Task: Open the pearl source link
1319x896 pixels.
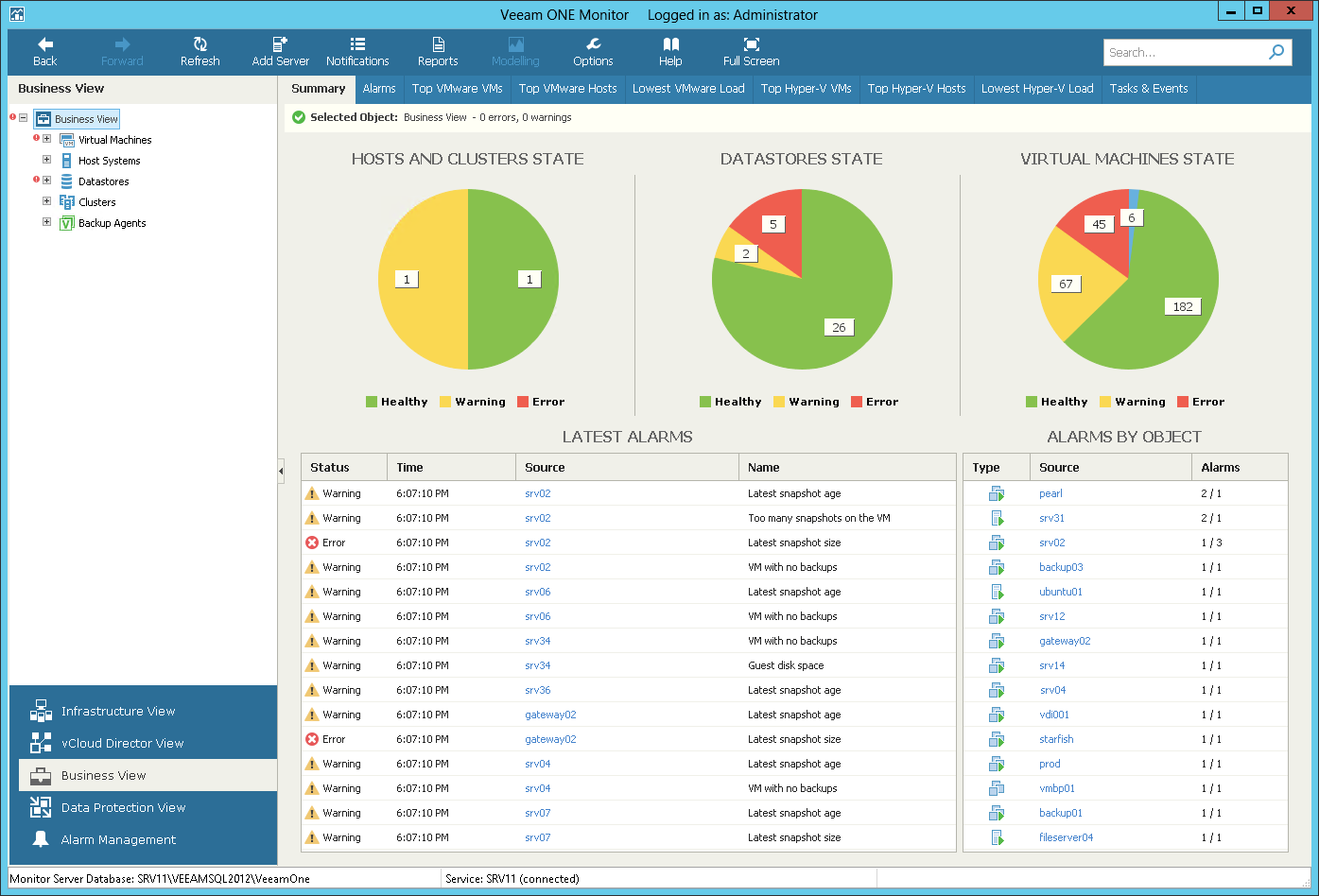Action: point(1050,493)
